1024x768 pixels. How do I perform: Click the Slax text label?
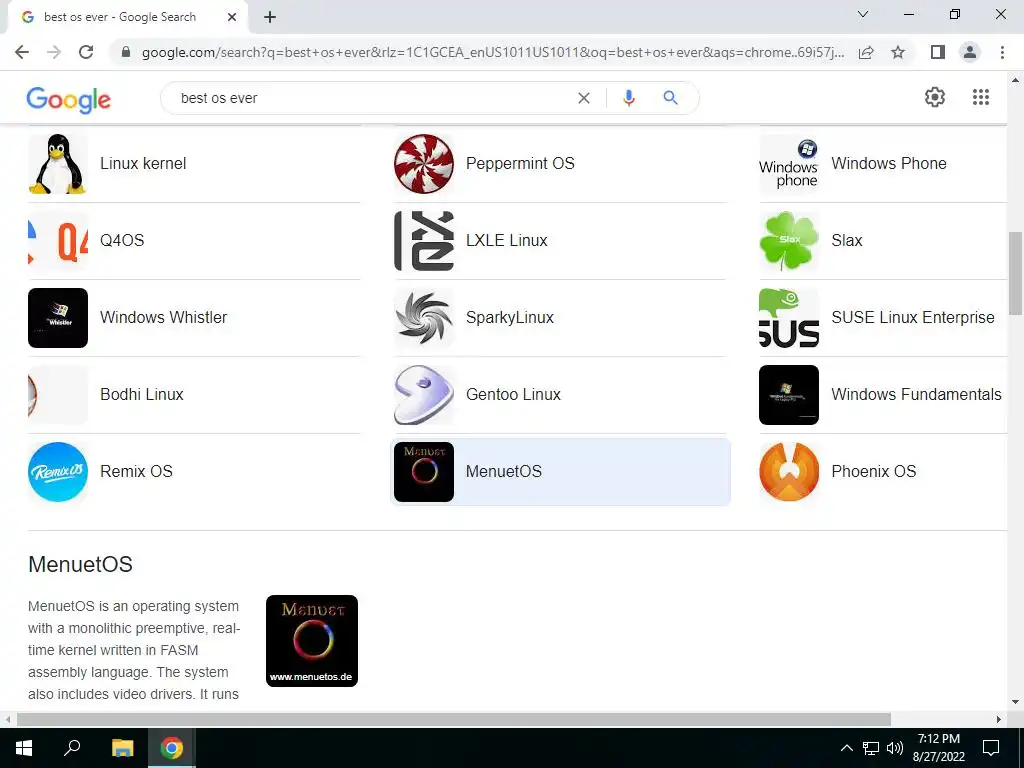point(847,241)
